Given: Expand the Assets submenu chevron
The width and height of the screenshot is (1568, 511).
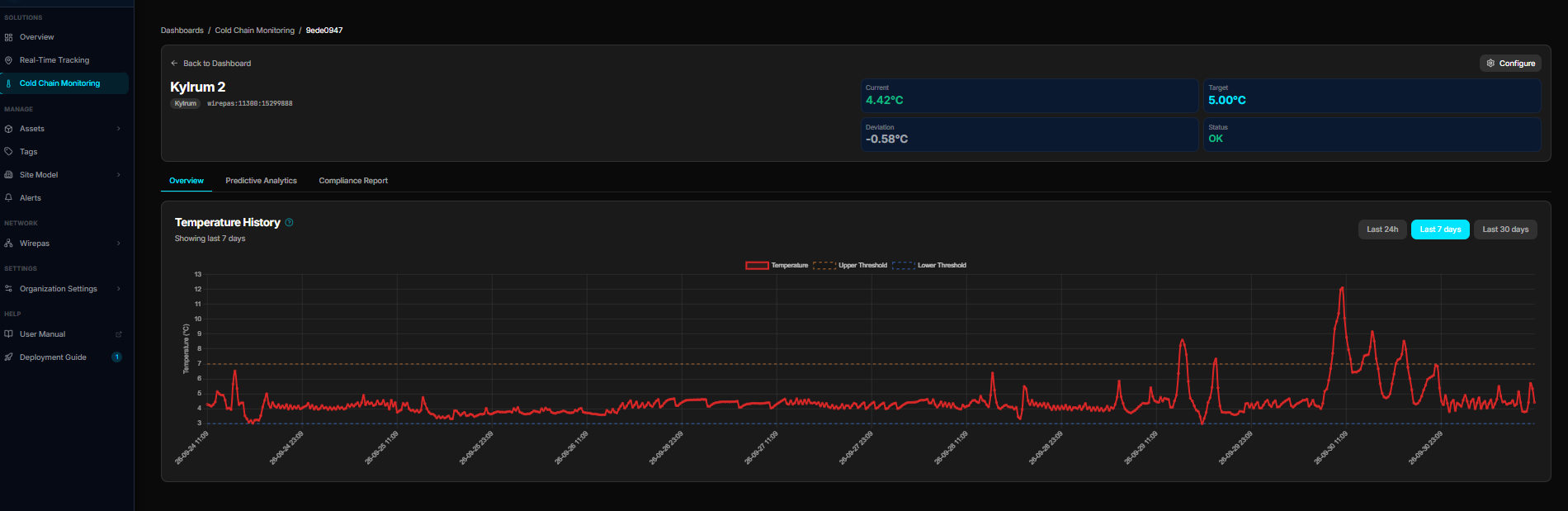Looking at the screenshot, I should (x=119, y=129).
